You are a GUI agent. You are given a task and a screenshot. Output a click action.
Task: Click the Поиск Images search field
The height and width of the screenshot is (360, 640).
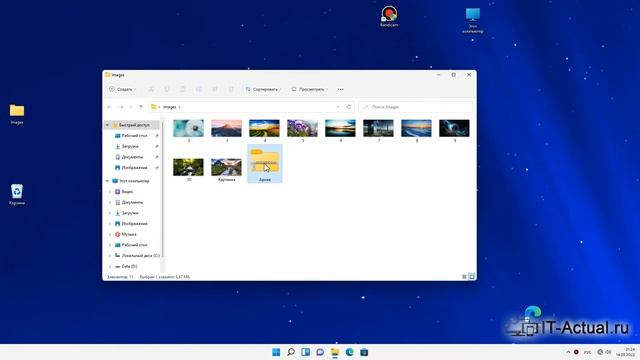tap(416, 107)
